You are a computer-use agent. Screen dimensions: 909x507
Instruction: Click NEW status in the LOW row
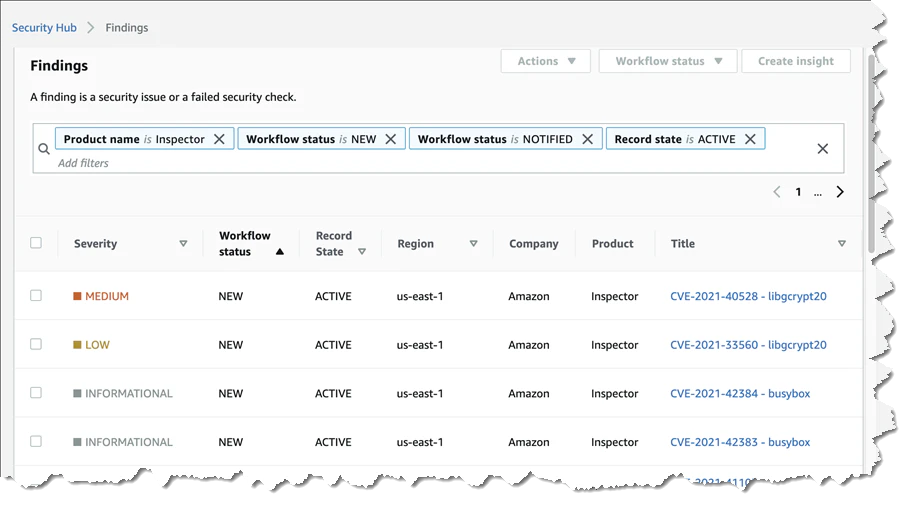231,345
